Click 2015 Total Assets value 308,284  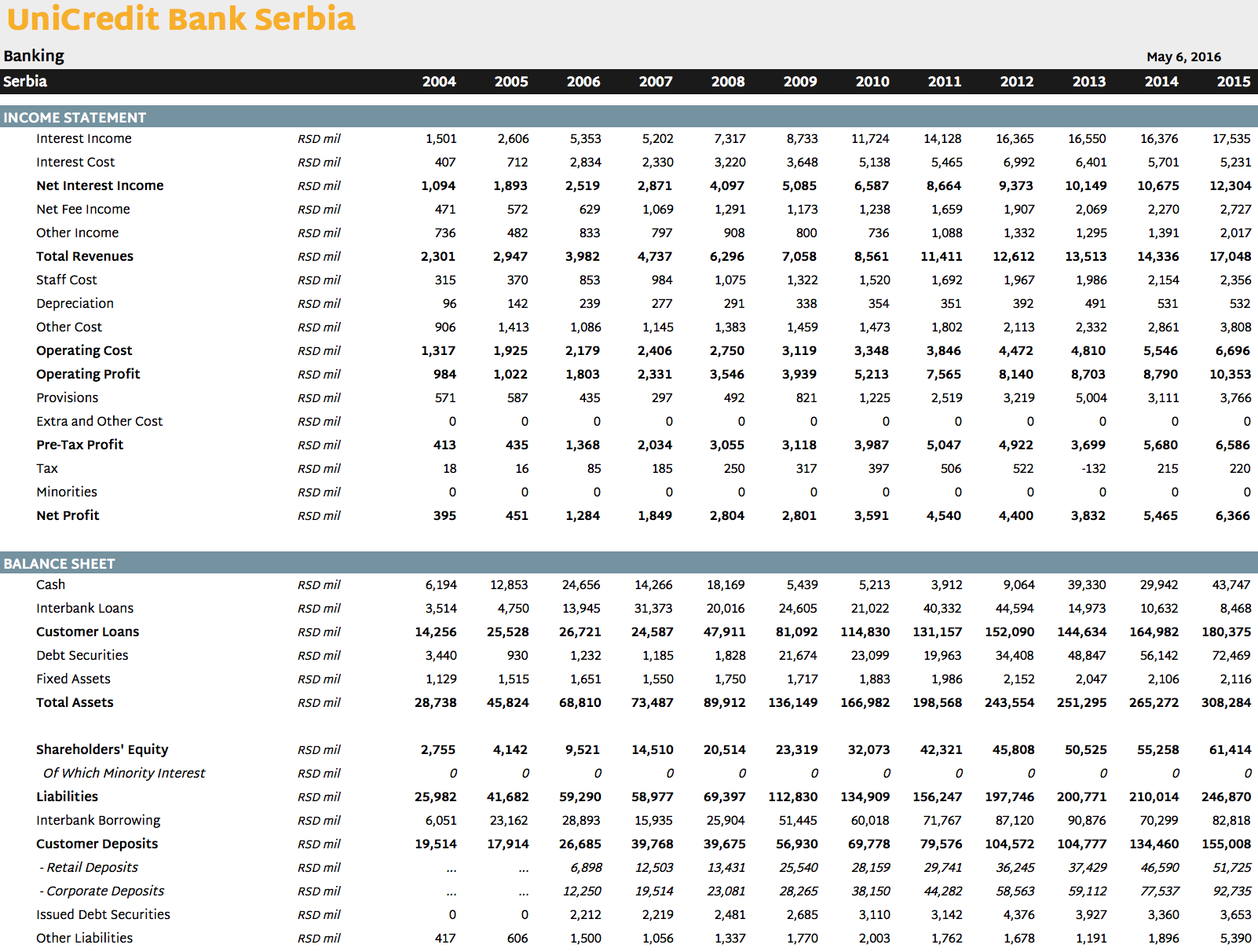pos(1226,703)
